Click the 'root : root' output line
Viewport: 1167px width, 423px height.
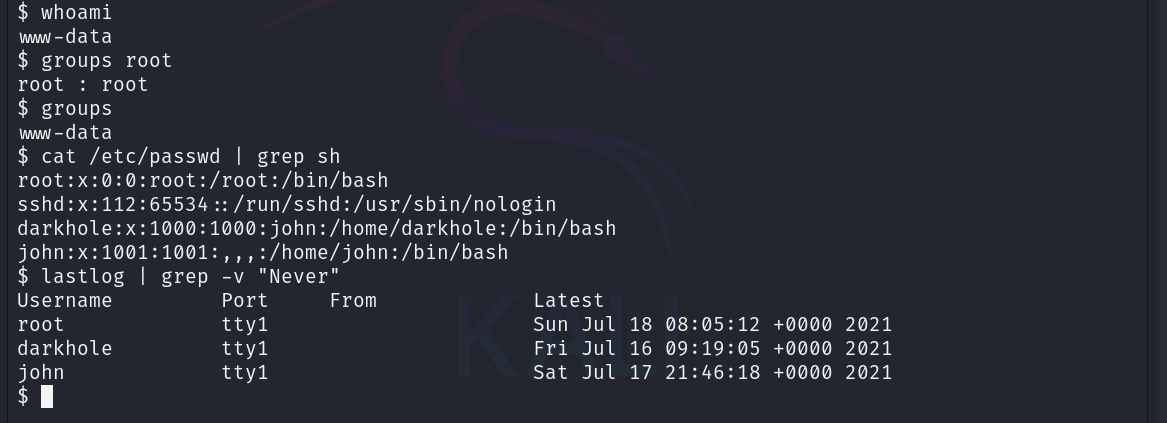tap(83, 85)
